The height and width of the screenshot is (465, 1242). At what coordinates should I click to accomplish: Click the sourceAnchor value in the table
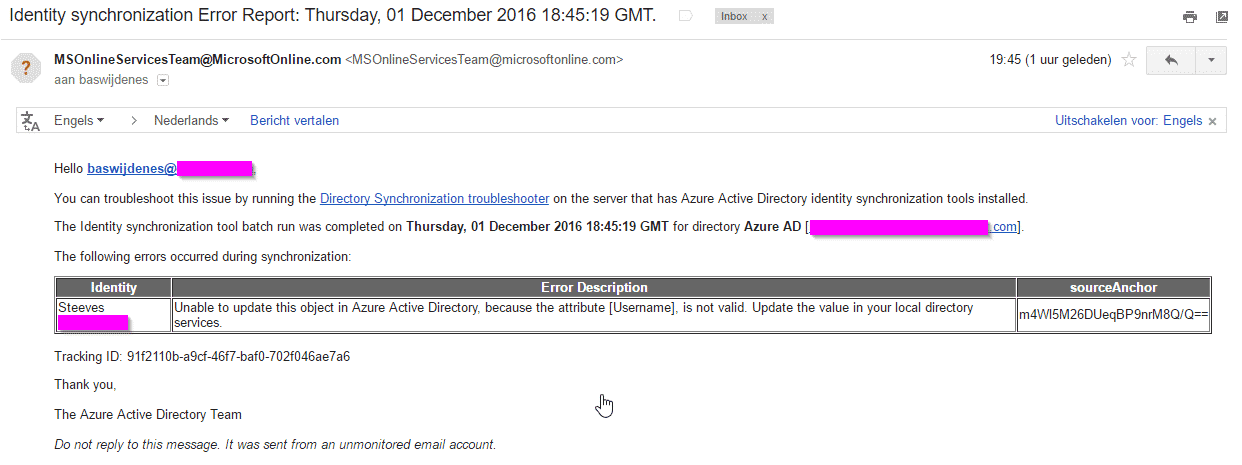(x=1113, y=315)
